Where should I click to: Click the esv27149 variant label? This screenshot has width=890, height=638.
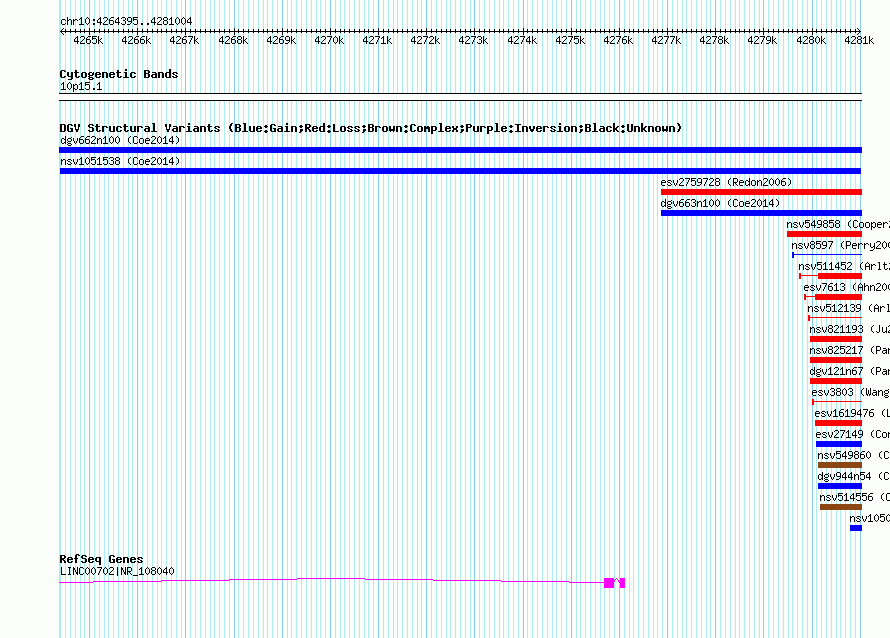pyautogui.click(x=852, y=434)
